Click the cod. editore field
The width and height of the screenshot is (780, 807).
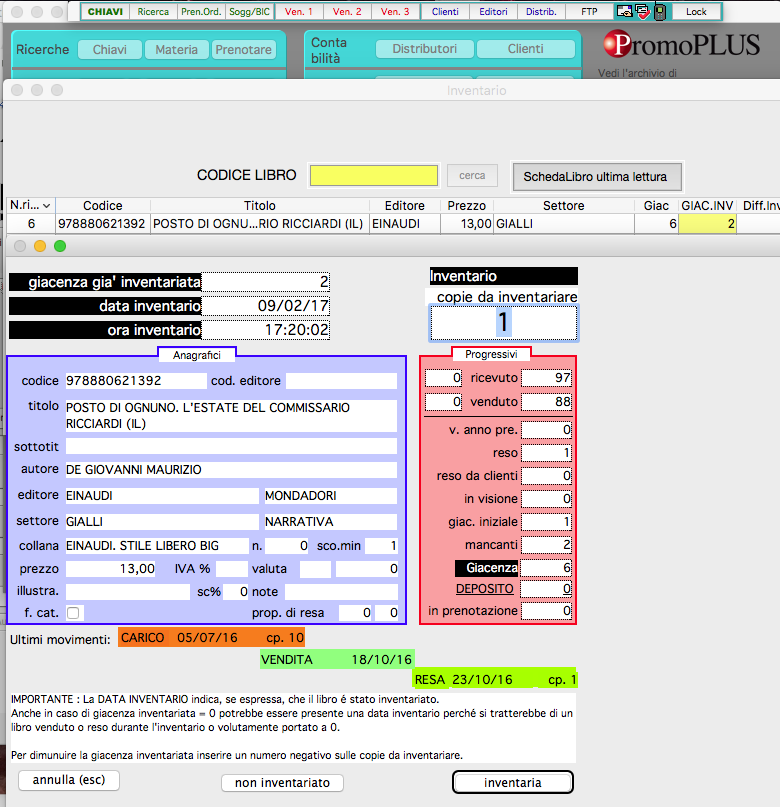click(342, 381)
